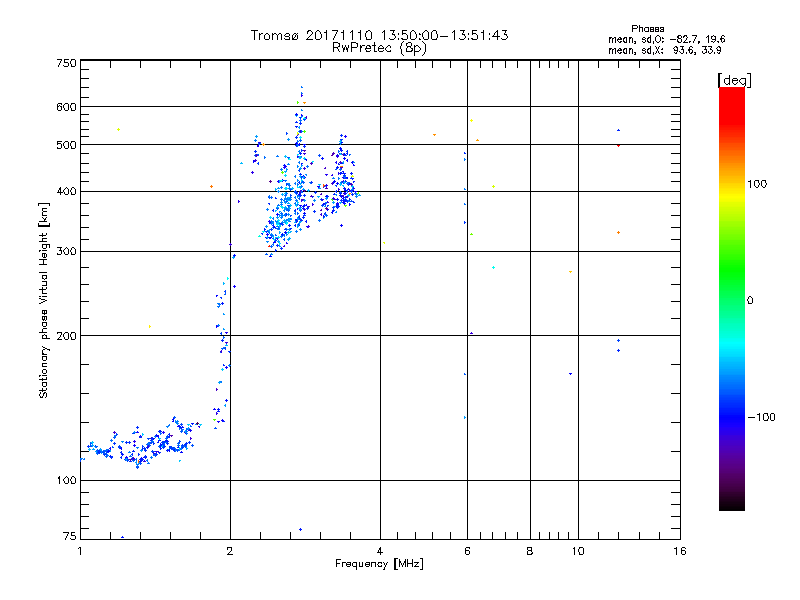Click the y-axis label '100'

pyautogui.click(x=66, y=481)
